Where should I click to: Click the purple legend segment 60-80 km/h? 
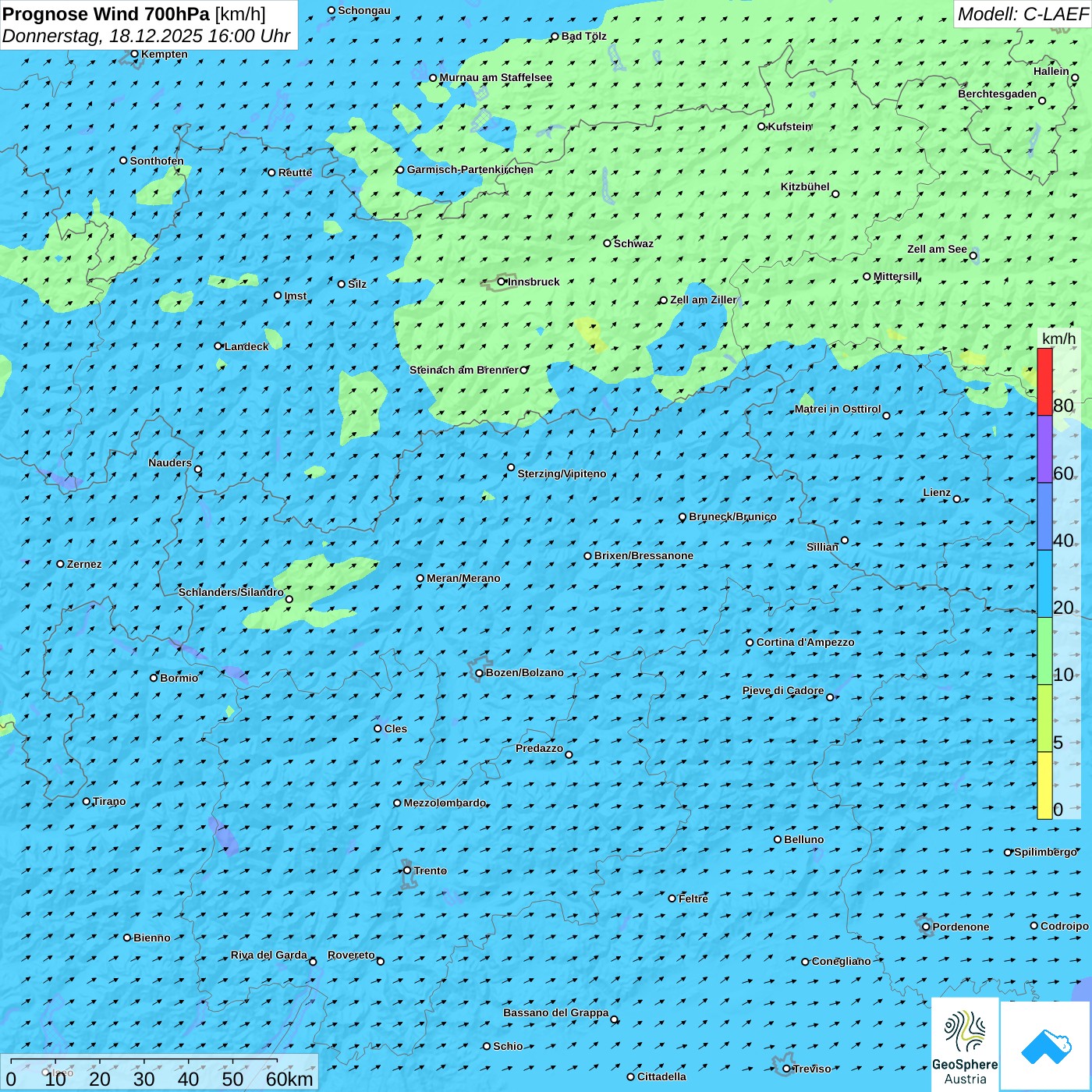(x=1044, y=449)
